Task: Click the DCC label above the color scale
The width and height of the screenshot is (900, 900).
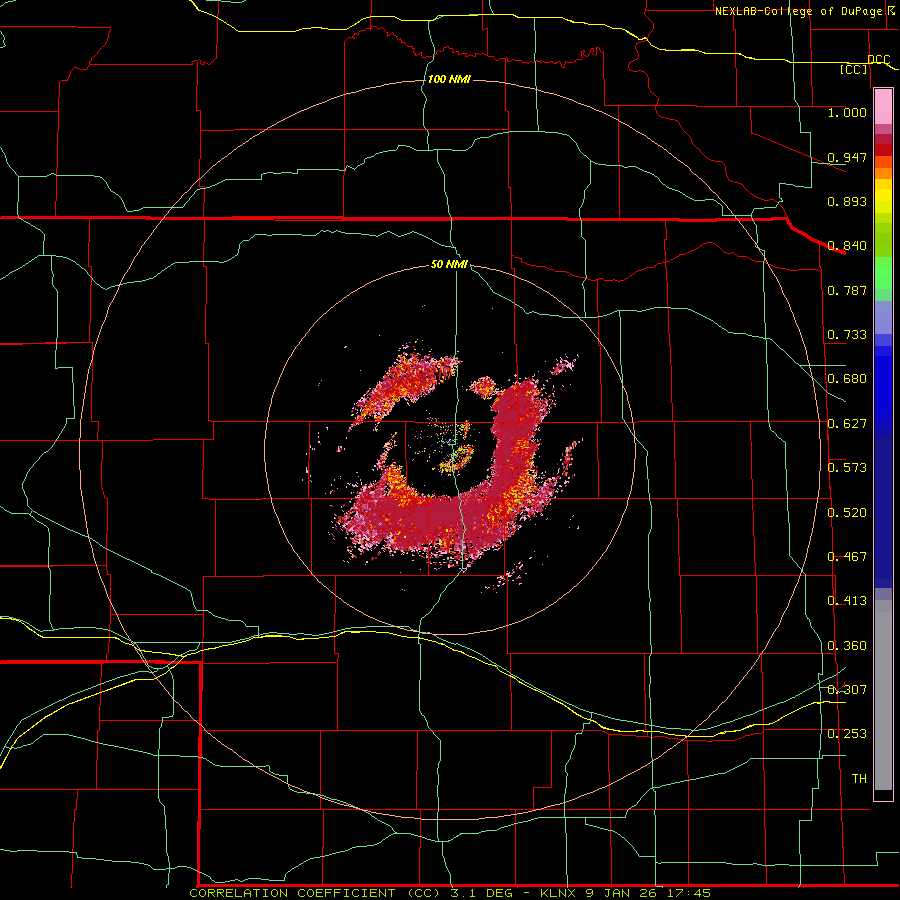Action: [878, 59]
